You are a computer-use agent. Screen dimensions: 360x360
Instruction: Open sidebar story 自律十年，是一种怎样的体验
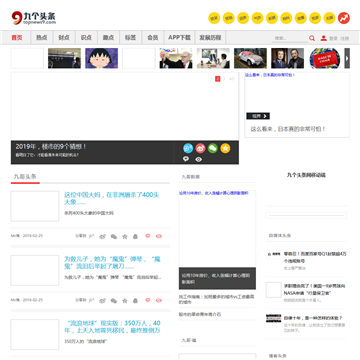tap(313, 318)
